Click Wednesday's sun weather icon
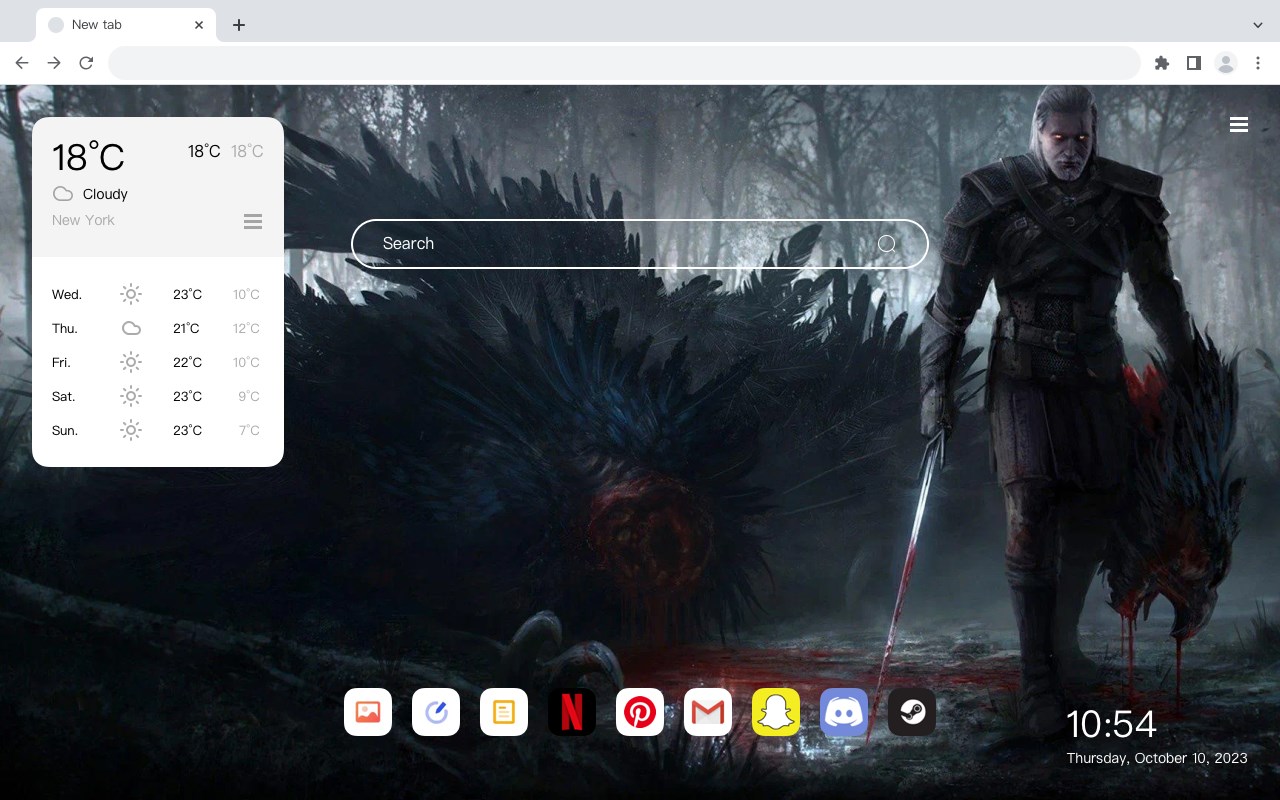 coord(131,294)
